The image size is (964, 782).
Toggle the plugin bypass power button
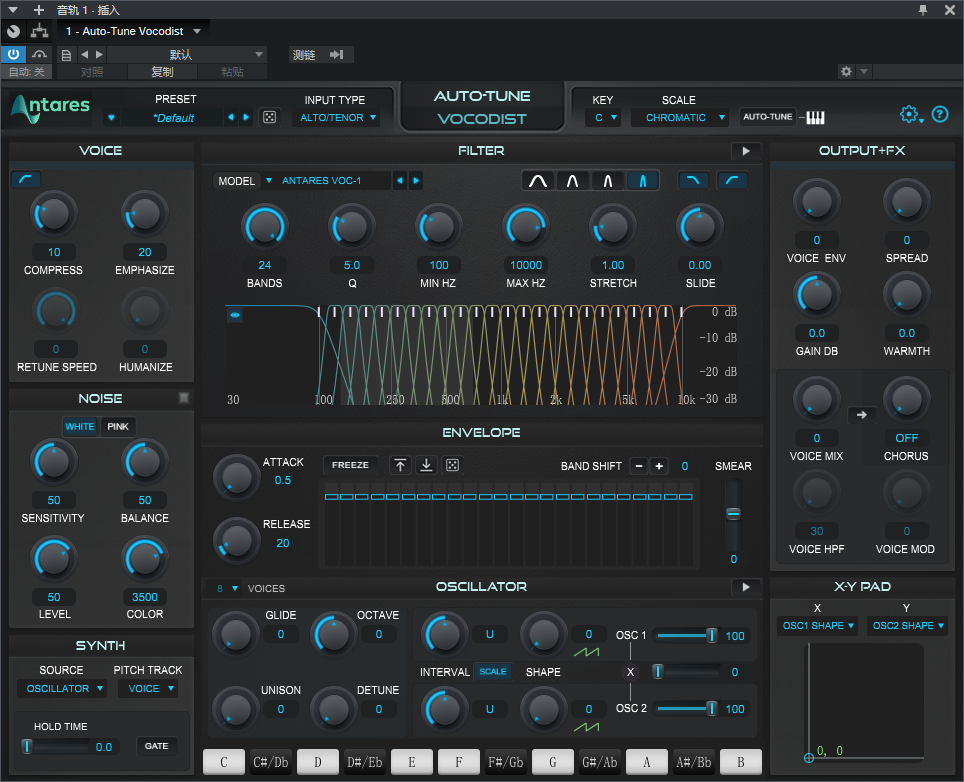pos(13,54)
